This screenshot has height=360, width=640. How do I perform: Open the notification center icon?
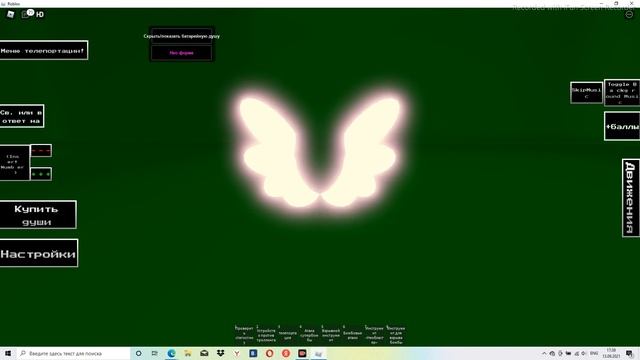630,353
